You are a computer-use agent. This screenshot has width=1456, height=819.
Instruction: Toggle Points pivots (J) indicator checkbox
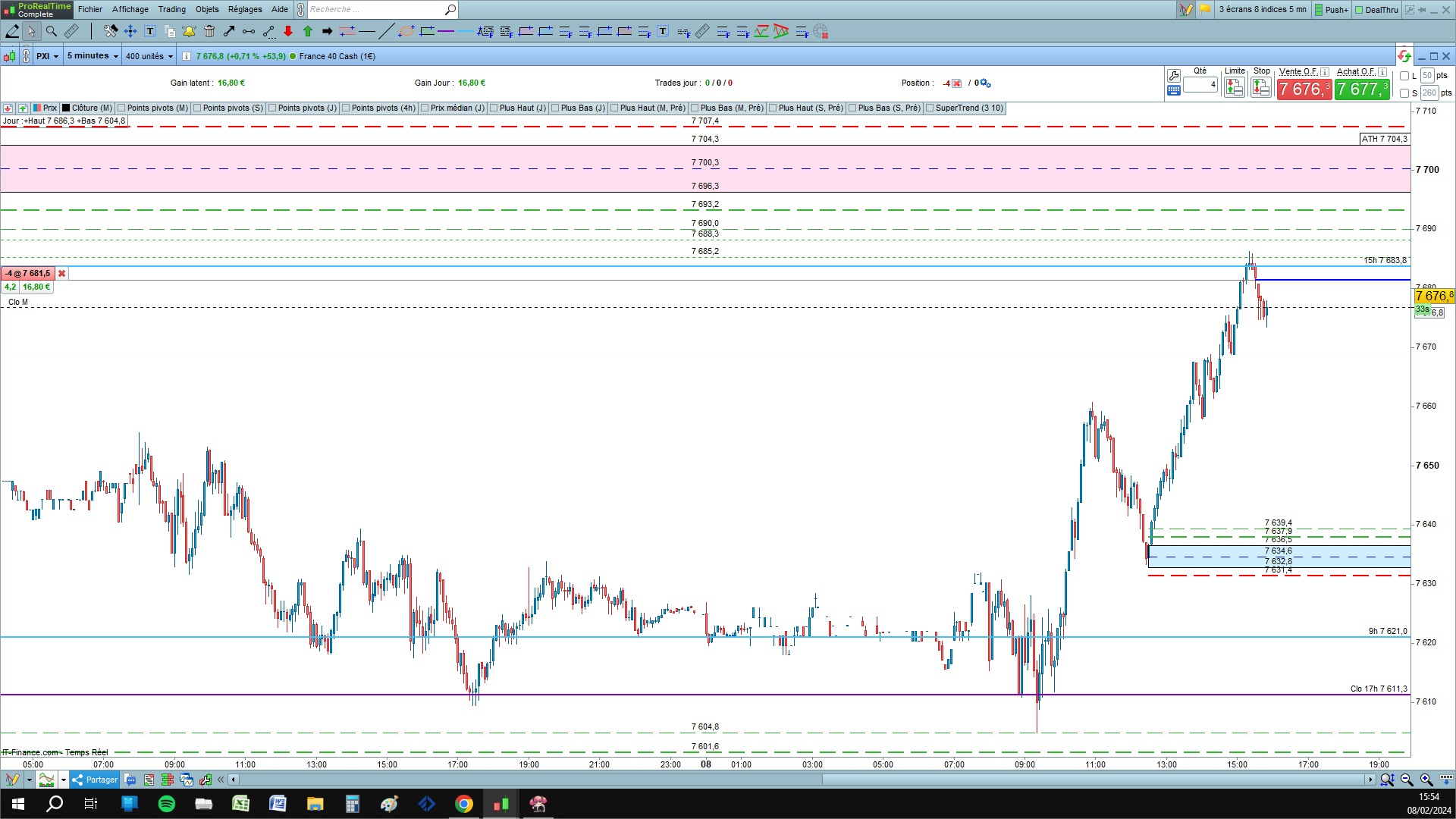tap(272, 108)
